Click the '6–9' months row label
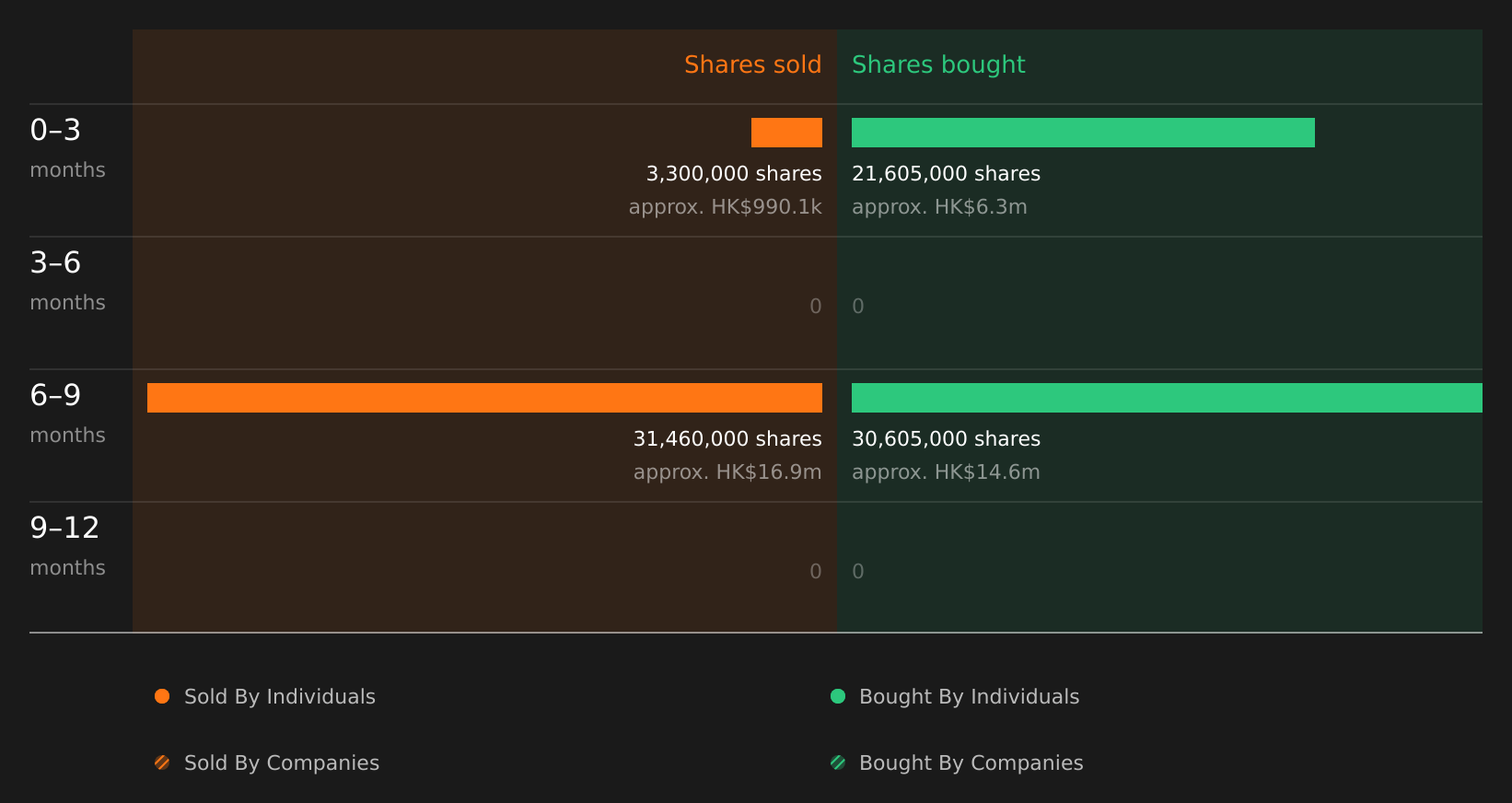This screenshot has width=1512, height=803. point(55,395)
